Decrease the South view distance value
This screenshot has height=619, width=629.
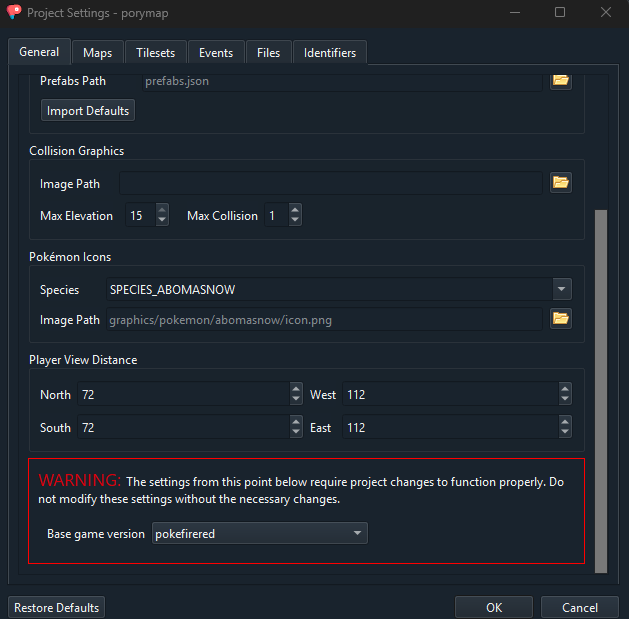pos(296,433)
